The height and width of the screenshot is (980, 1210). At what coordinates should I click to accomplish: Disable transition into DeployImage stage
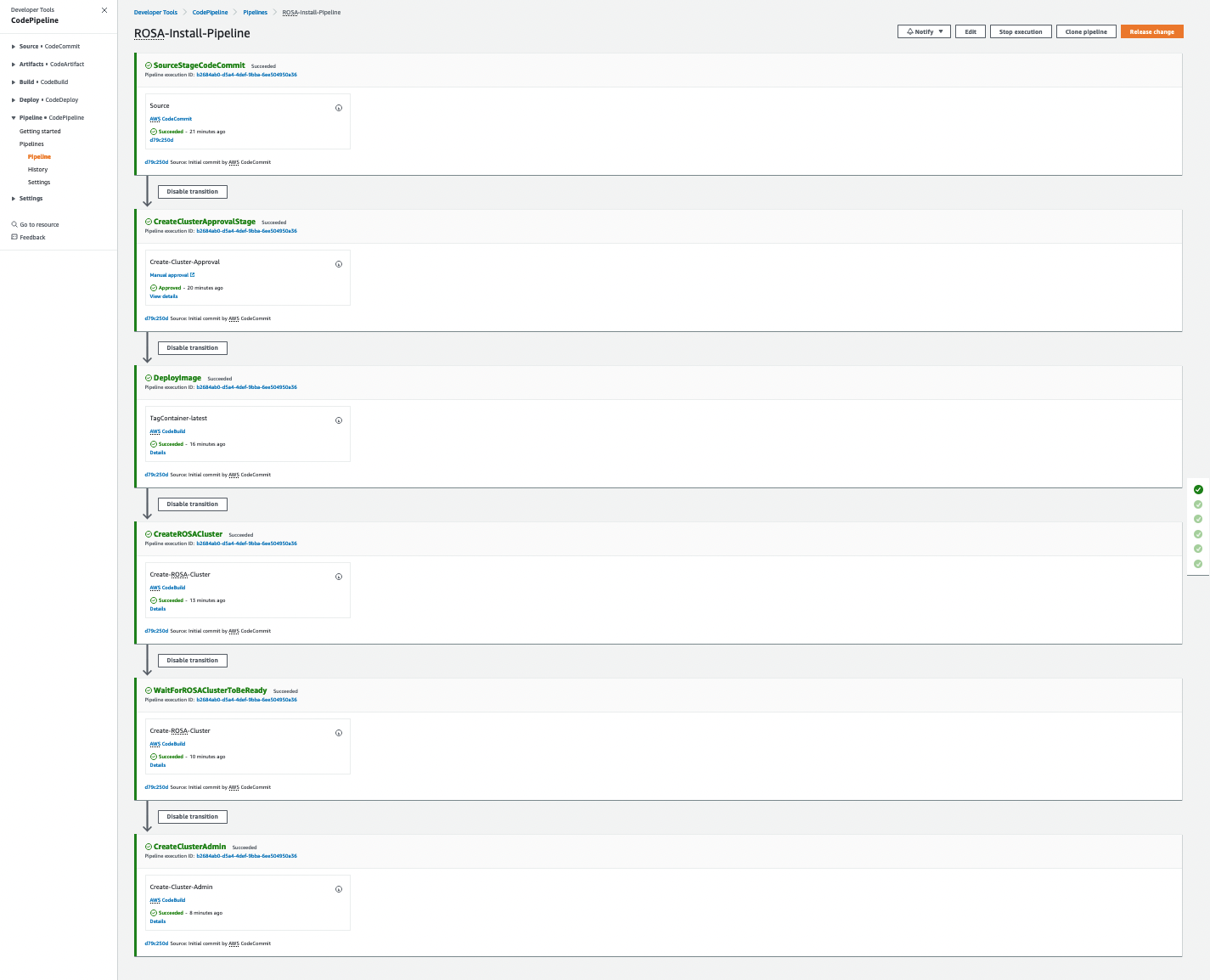[x=193, y=348]
